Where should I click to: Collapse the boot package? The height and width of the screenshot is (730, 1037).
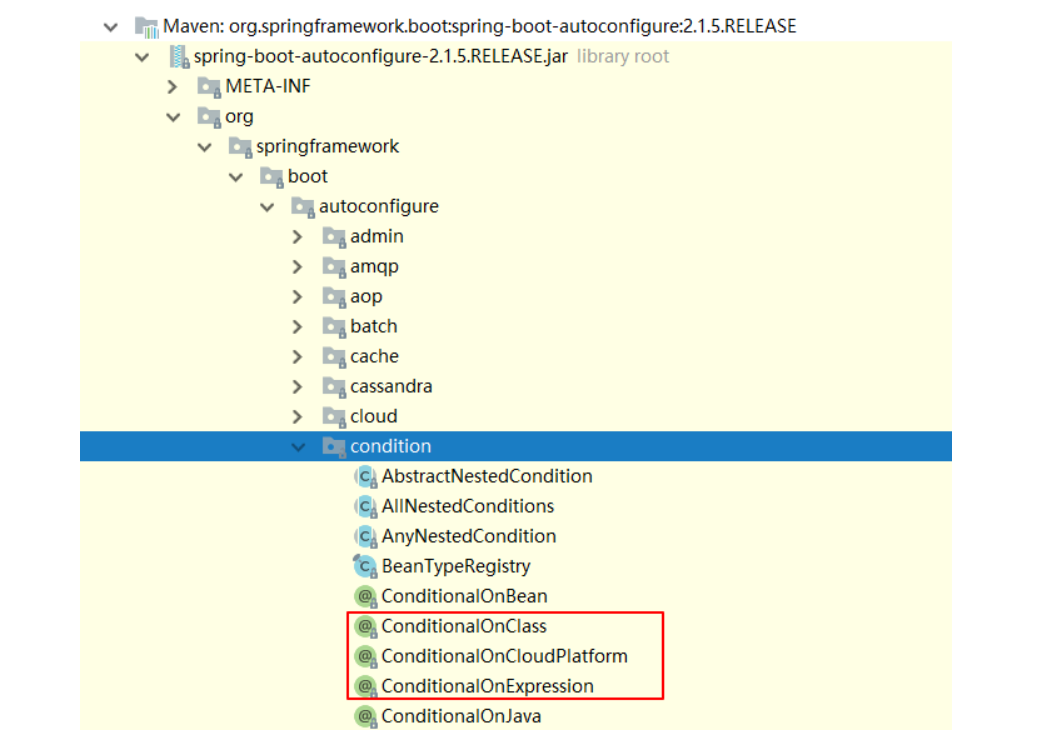pyautogui.click(x=235, y=177)
